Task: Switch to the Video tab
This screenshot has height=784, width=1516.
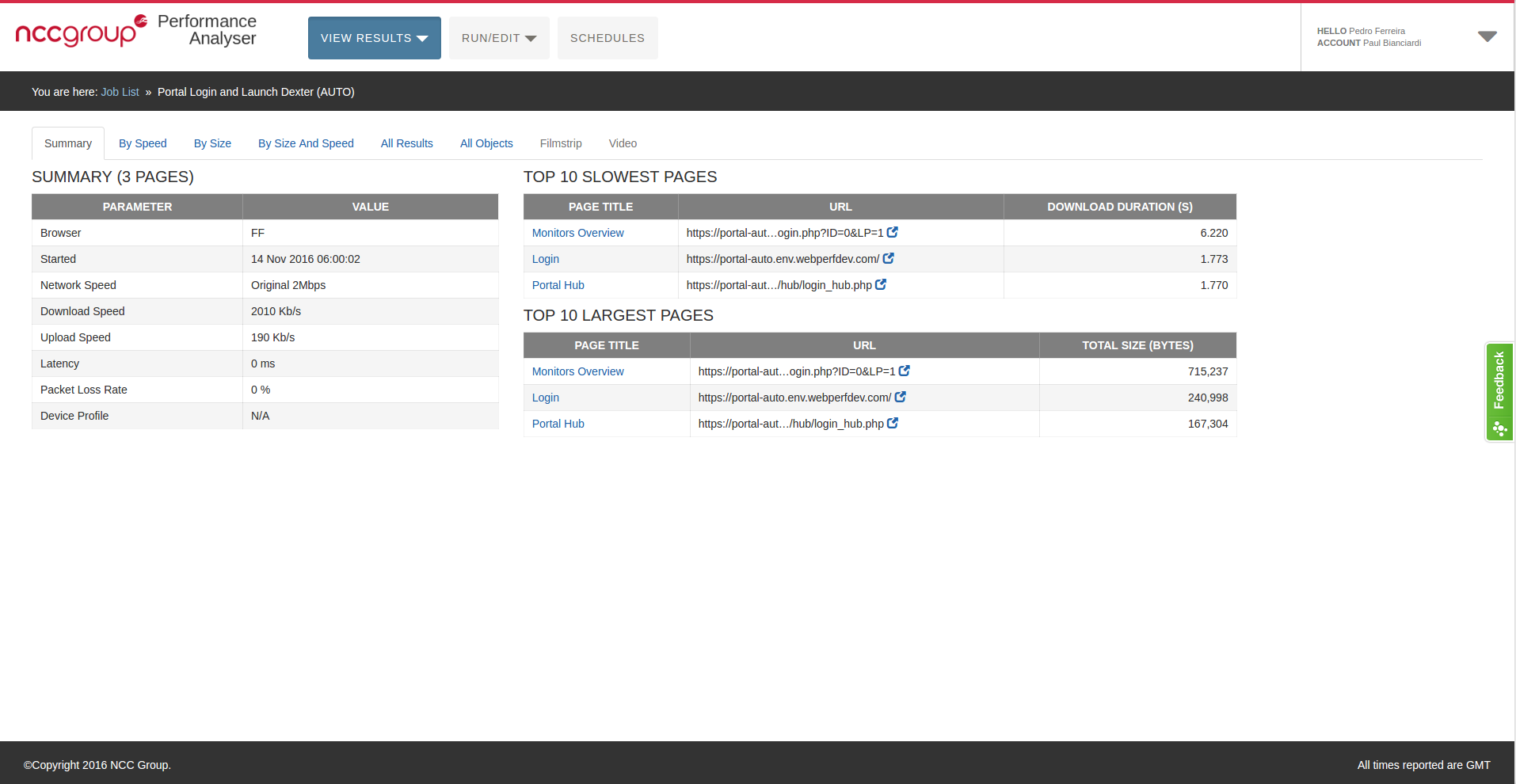Action: tap(623, 143)
